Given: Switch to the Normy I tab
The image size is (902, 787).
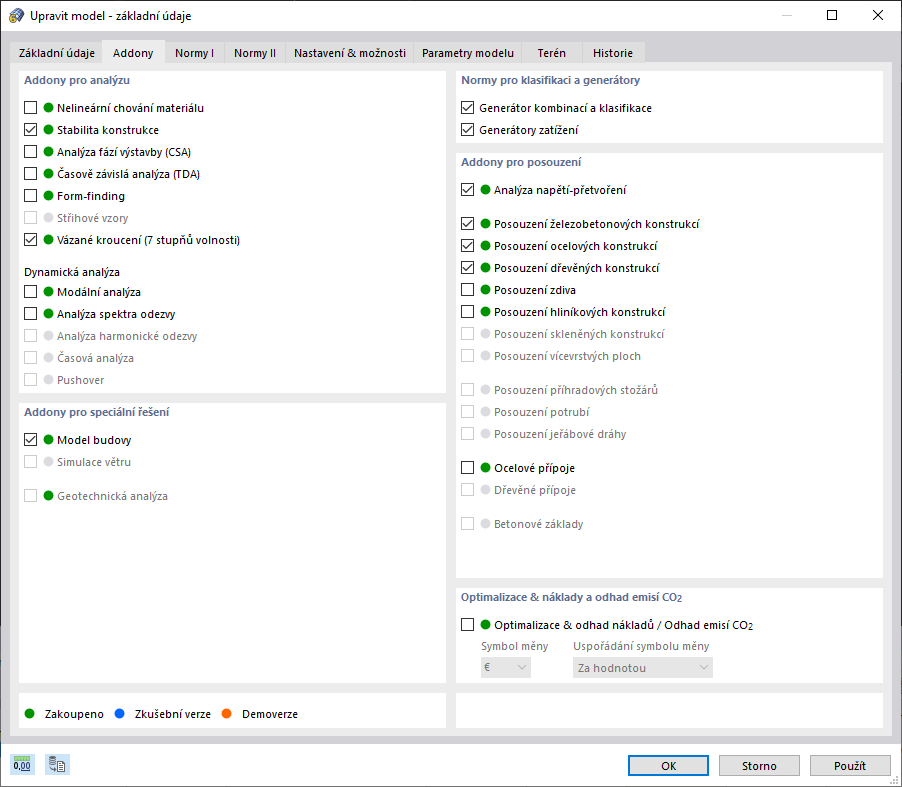Looking at the screenshot, I should (x=194, y=52).
